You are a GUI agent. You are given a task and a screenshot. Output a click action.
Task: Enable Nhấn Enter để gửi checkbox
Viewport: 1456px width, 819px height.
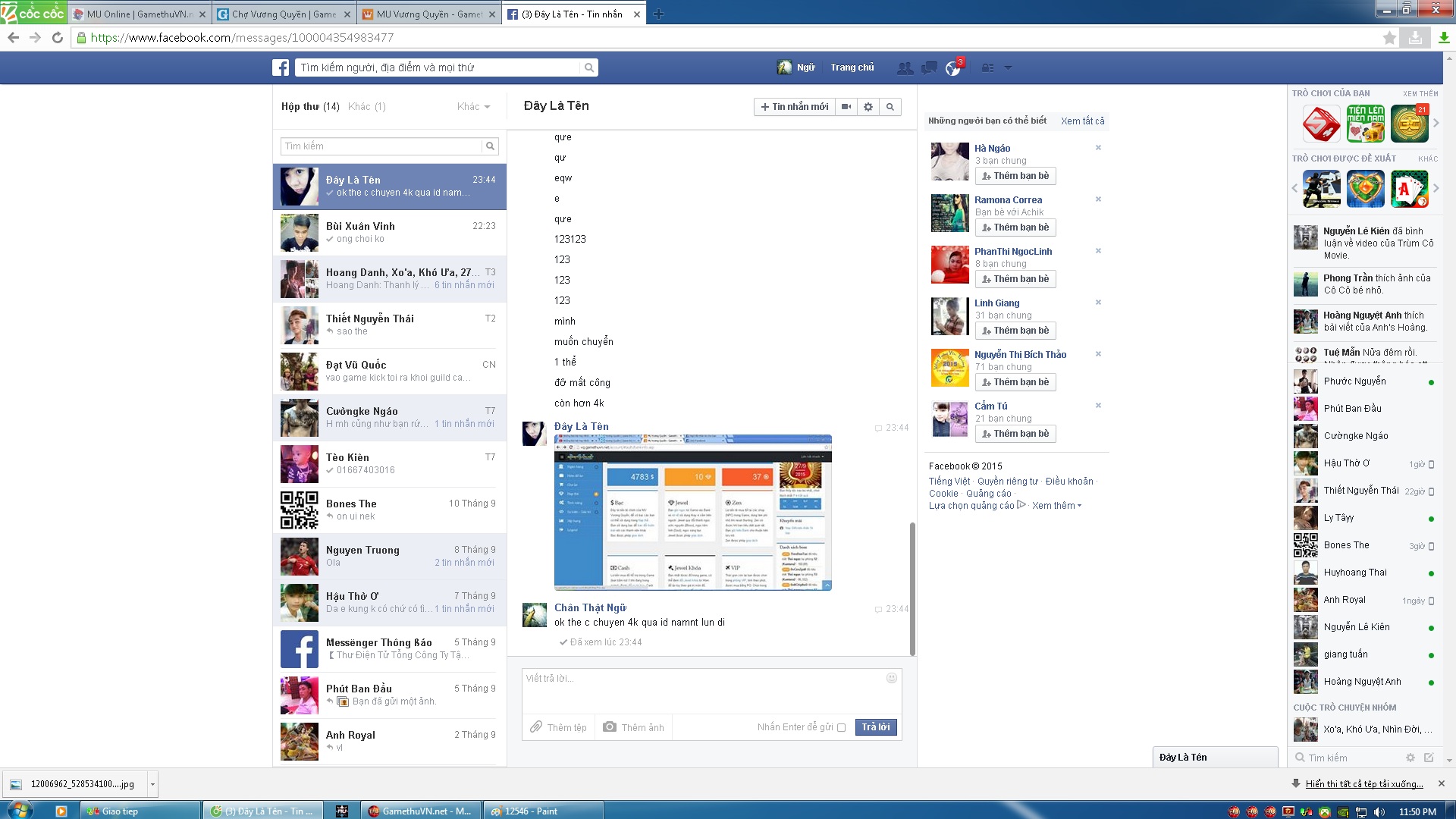click(841, 728)
